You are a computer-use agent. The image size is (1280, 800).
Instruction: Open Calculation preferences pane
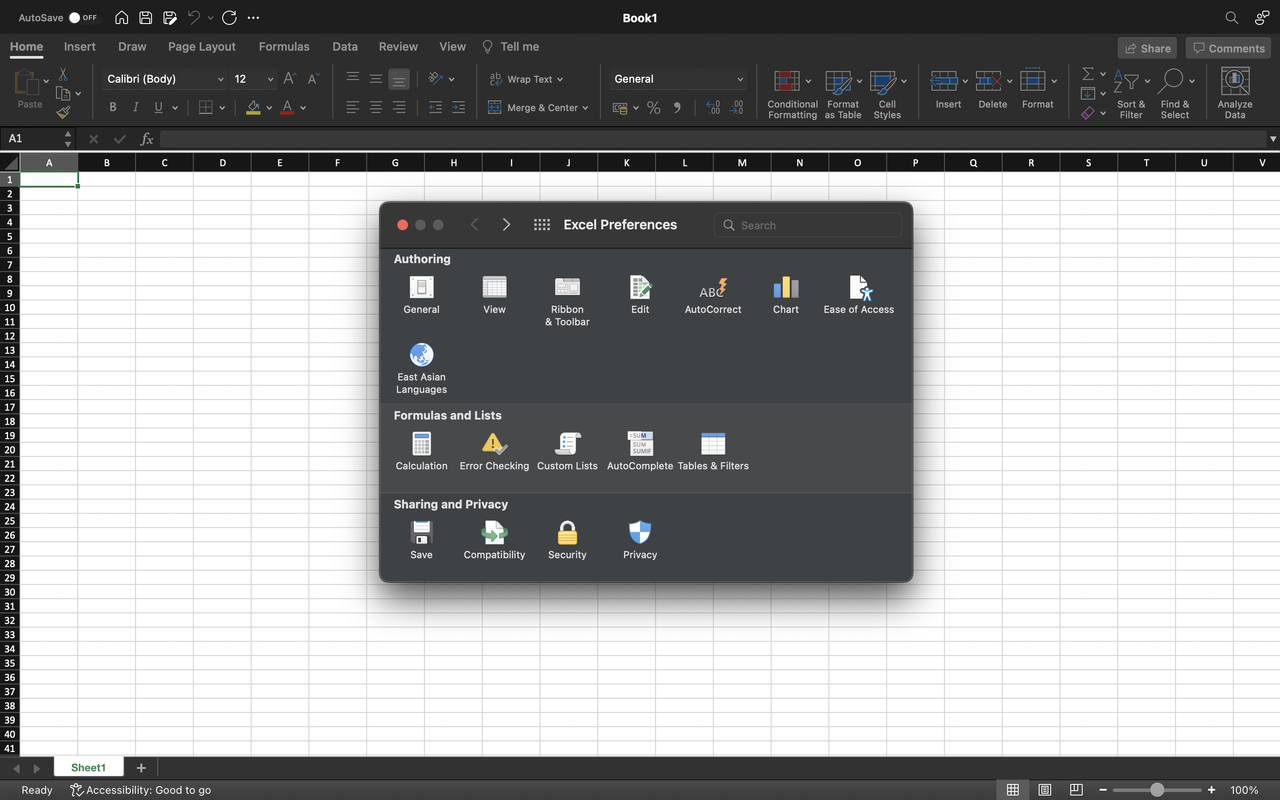(421, 451)
